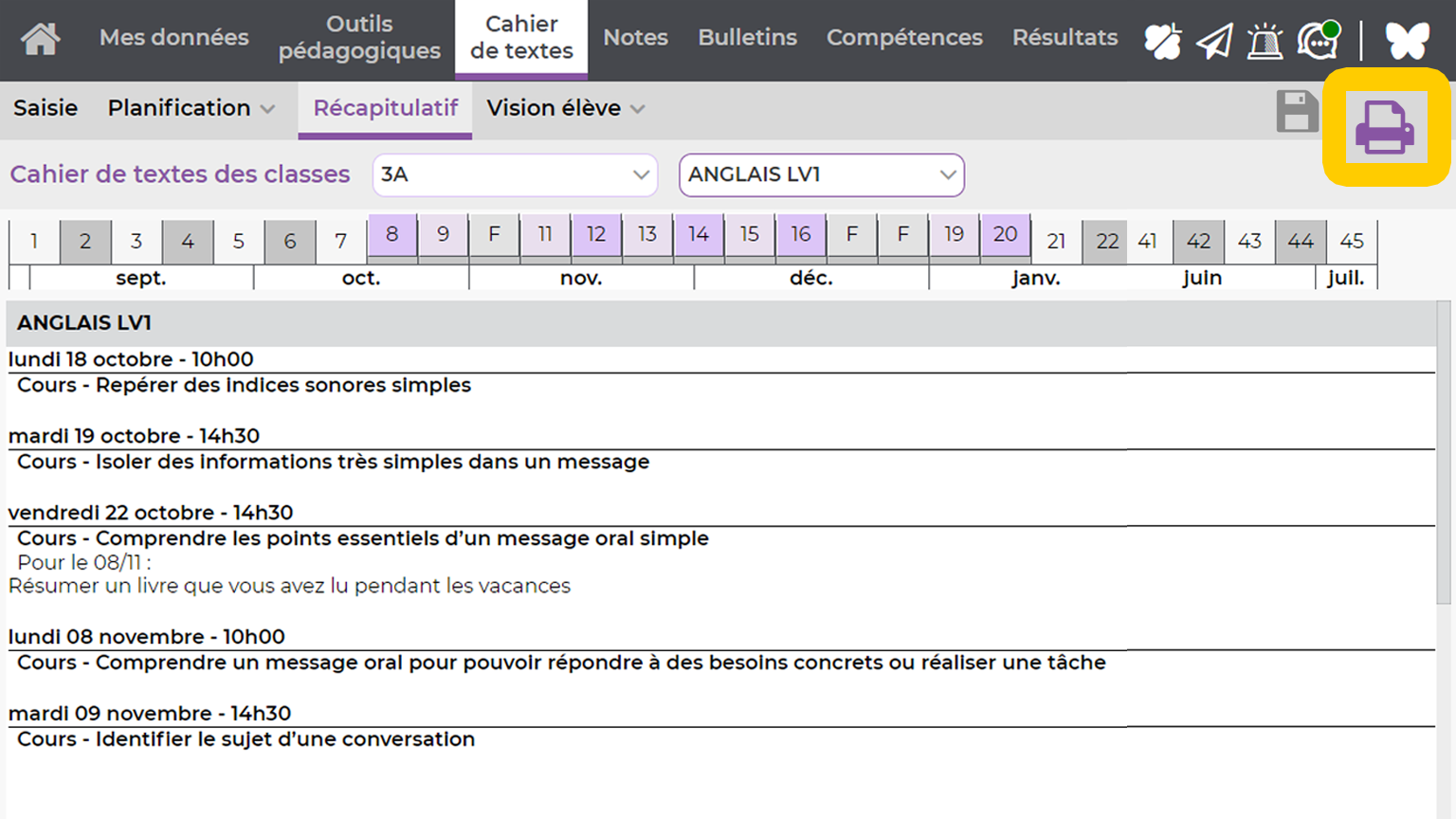Toggle week 20 in the timeline
The image size is (1456, 819).
pos(1006,234)
